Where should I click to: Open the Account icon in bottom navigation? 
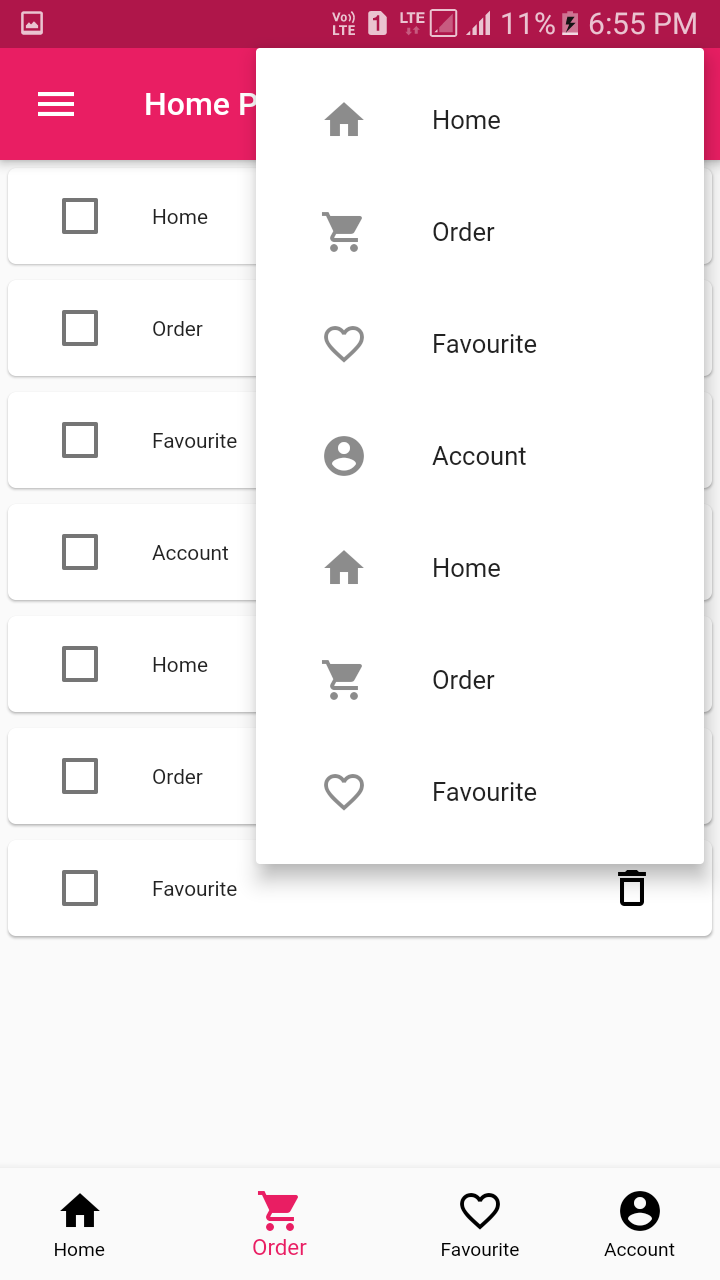click(x=639, y=1210)
